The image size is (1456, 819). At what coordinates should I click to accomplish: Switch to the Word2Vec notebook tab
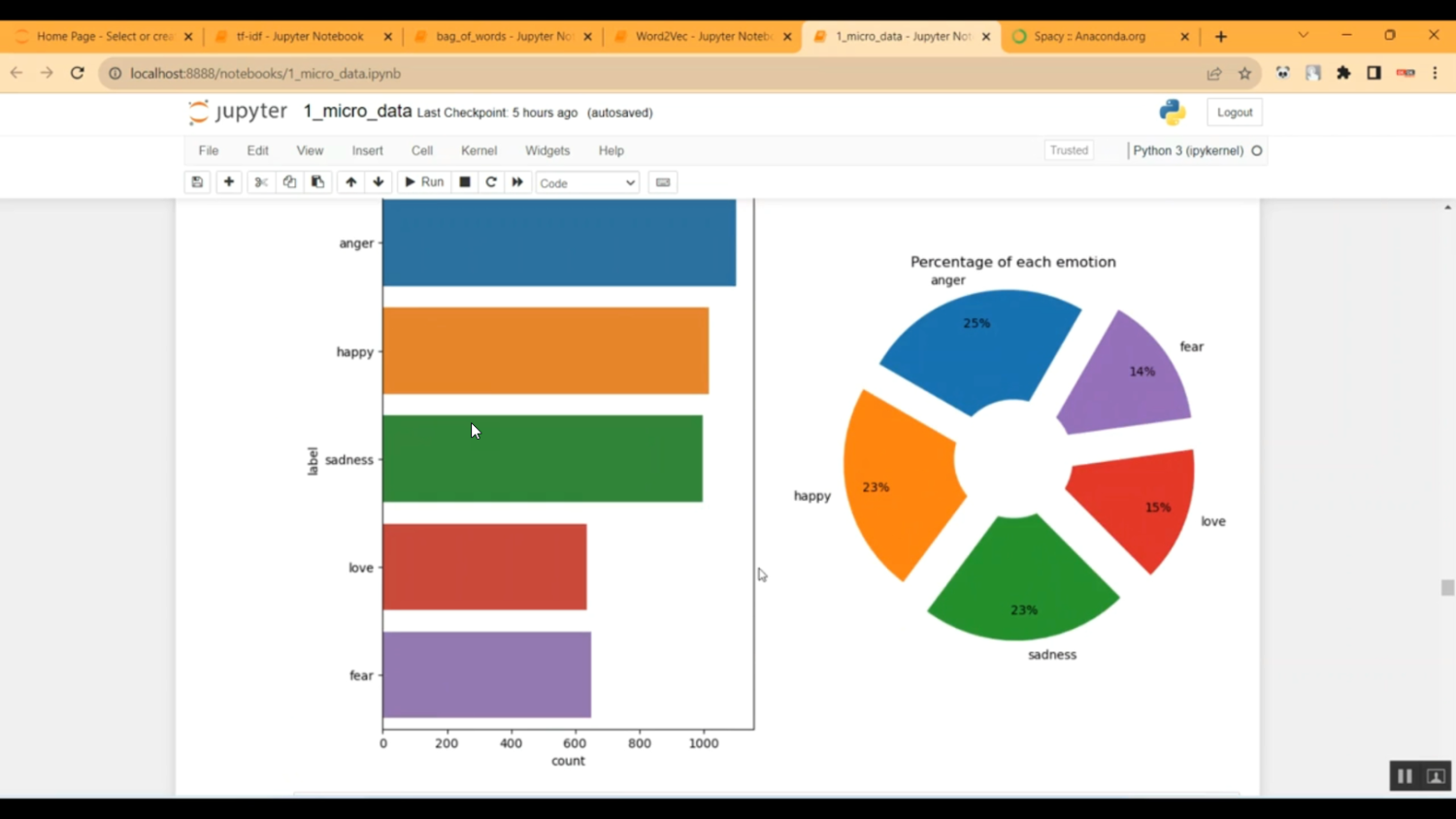coord(699,36)
